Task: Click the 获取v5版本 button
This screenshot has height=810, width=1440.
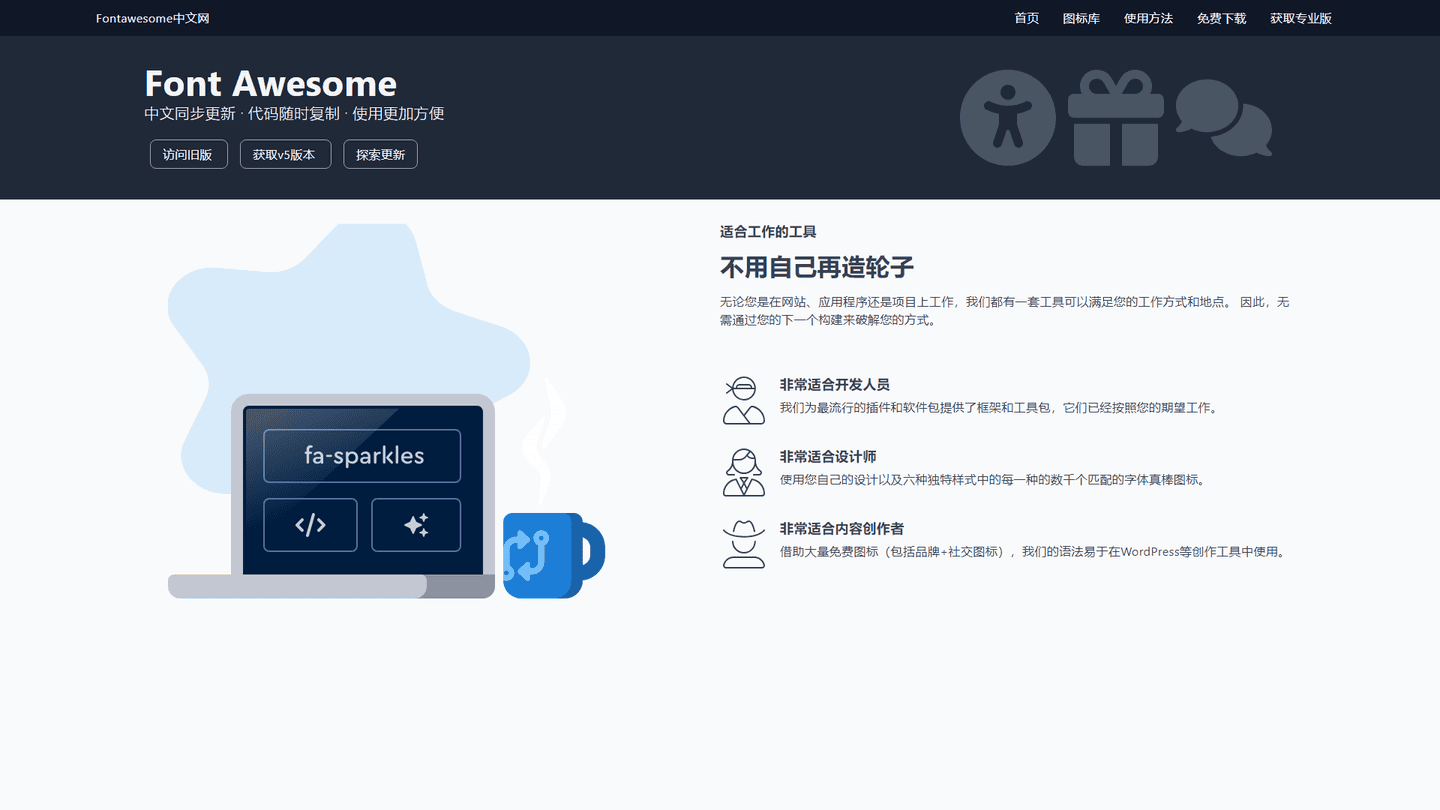Action: (x=285, y=154)
